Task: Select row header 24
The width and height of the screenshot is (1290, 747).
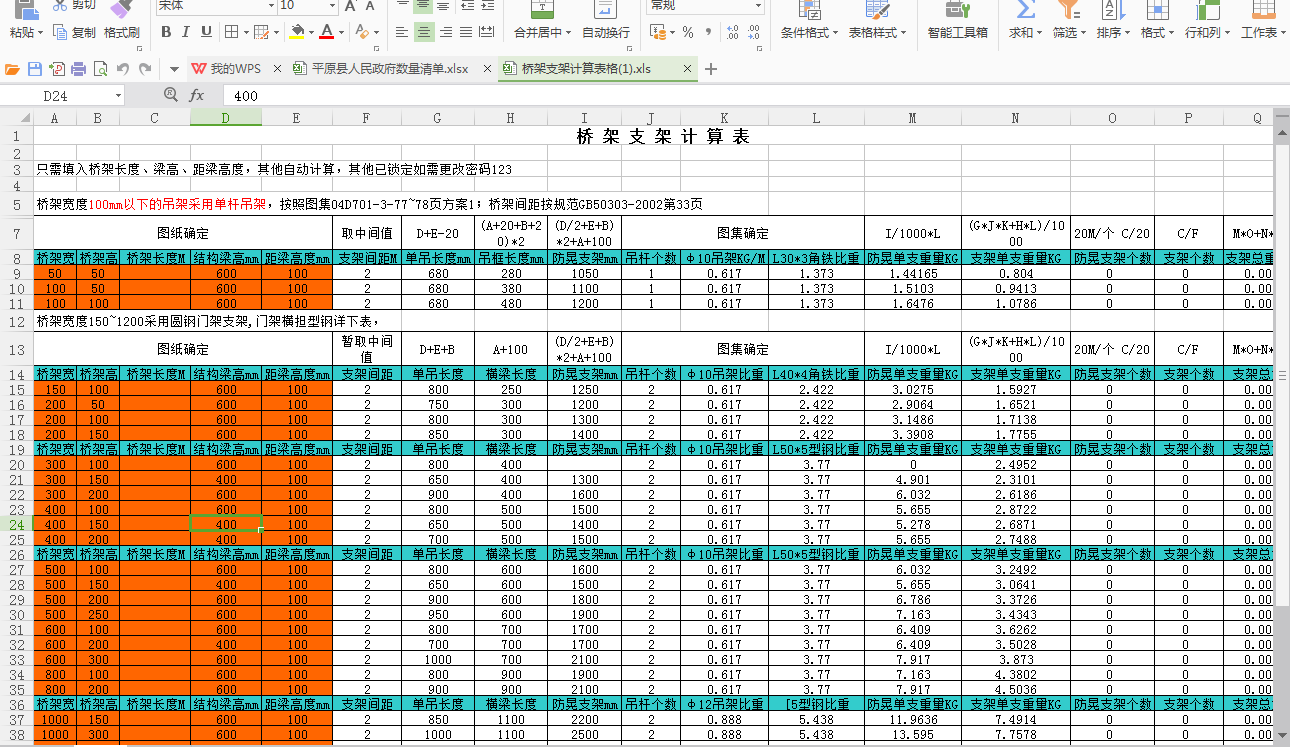Action: tap(16, 524)
